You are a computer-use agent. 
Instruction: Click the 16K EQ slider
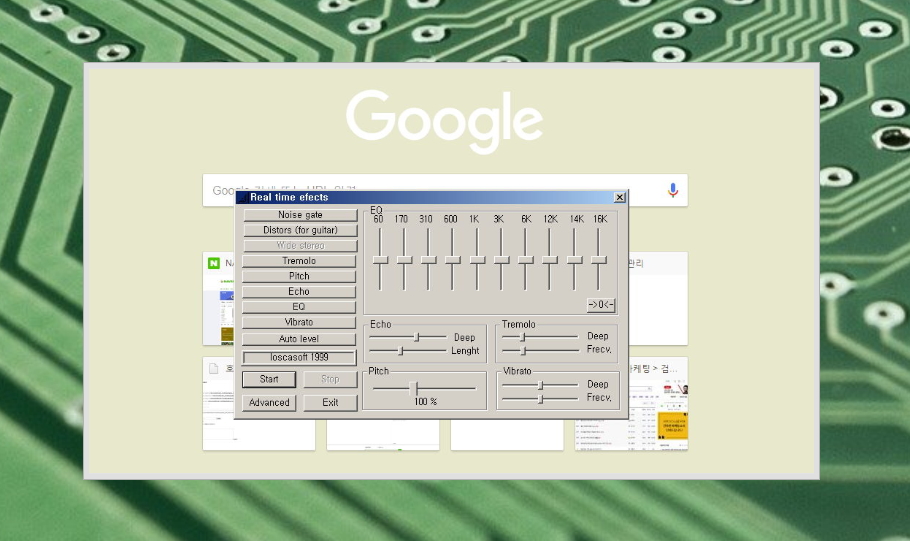pos(598,259)
